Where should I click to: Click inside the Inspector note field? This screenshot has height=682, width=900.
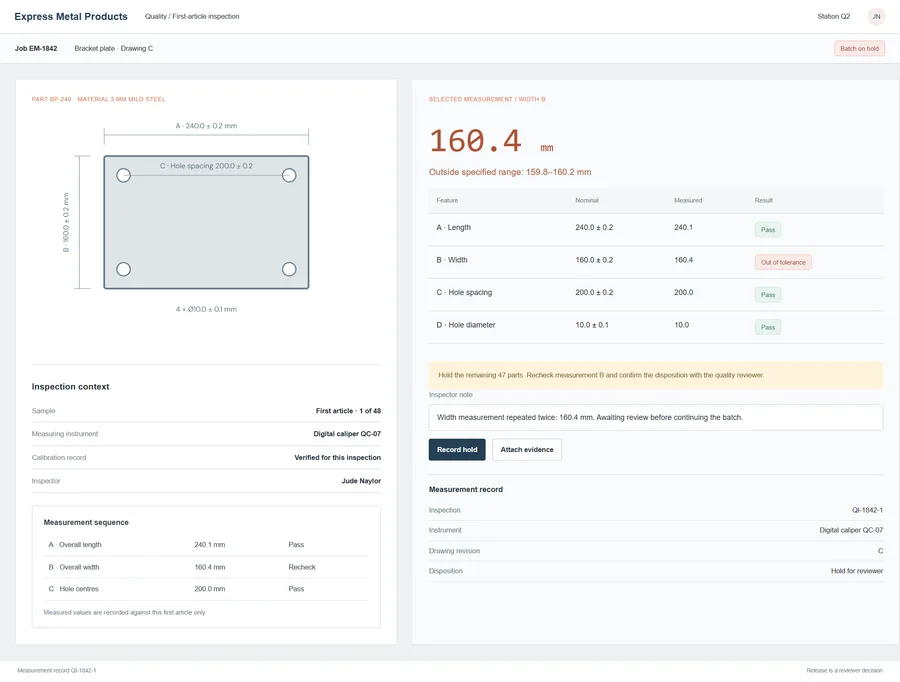pos(655,417)
